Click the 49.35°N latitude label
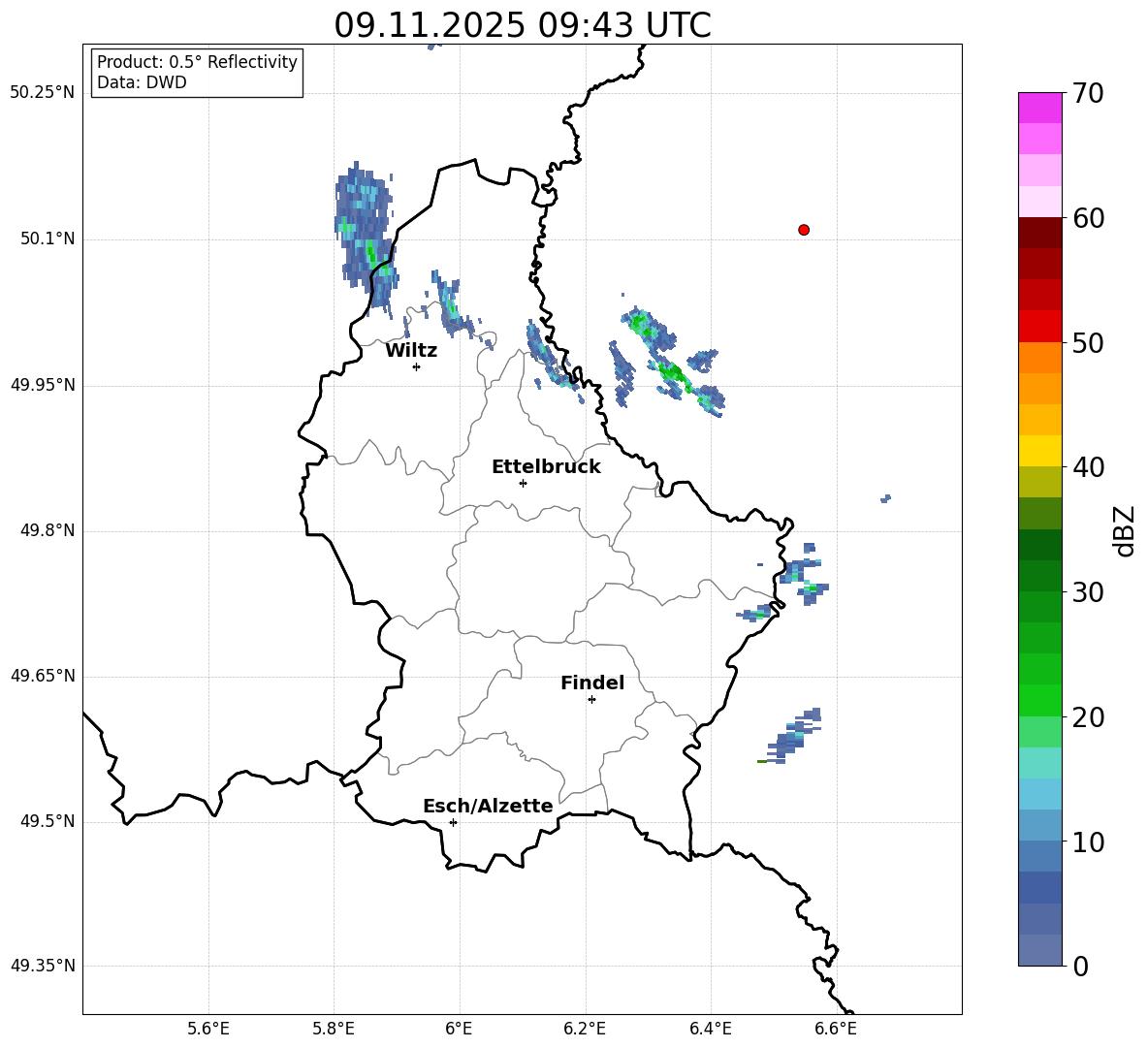This screenshot has height=1048, width=1148. coord(43,966)
